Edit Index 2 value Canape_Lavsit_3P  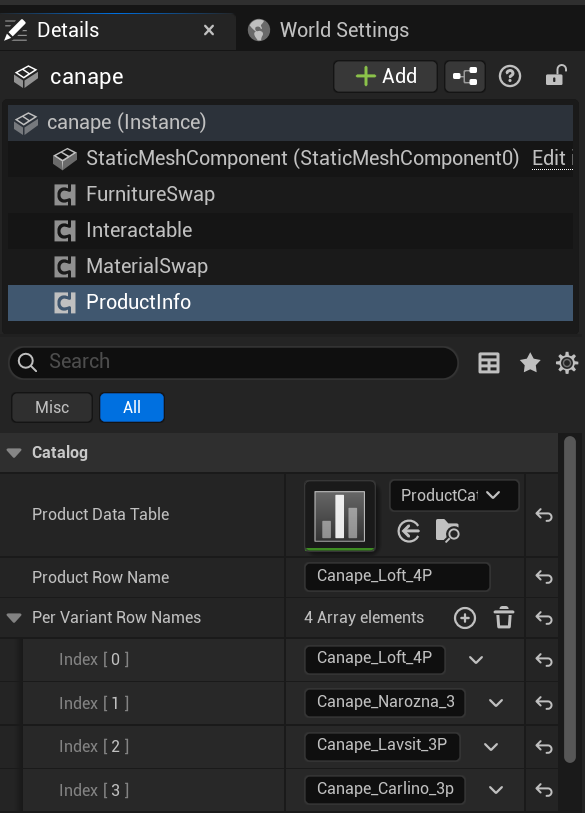pos(382,746)
